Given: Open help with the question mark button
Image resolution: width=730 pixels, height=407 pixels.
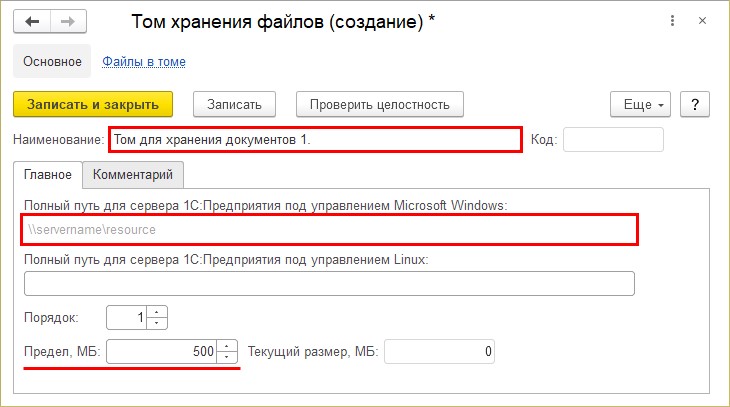Looking at the screenshot, I should (x=693, y=104).
